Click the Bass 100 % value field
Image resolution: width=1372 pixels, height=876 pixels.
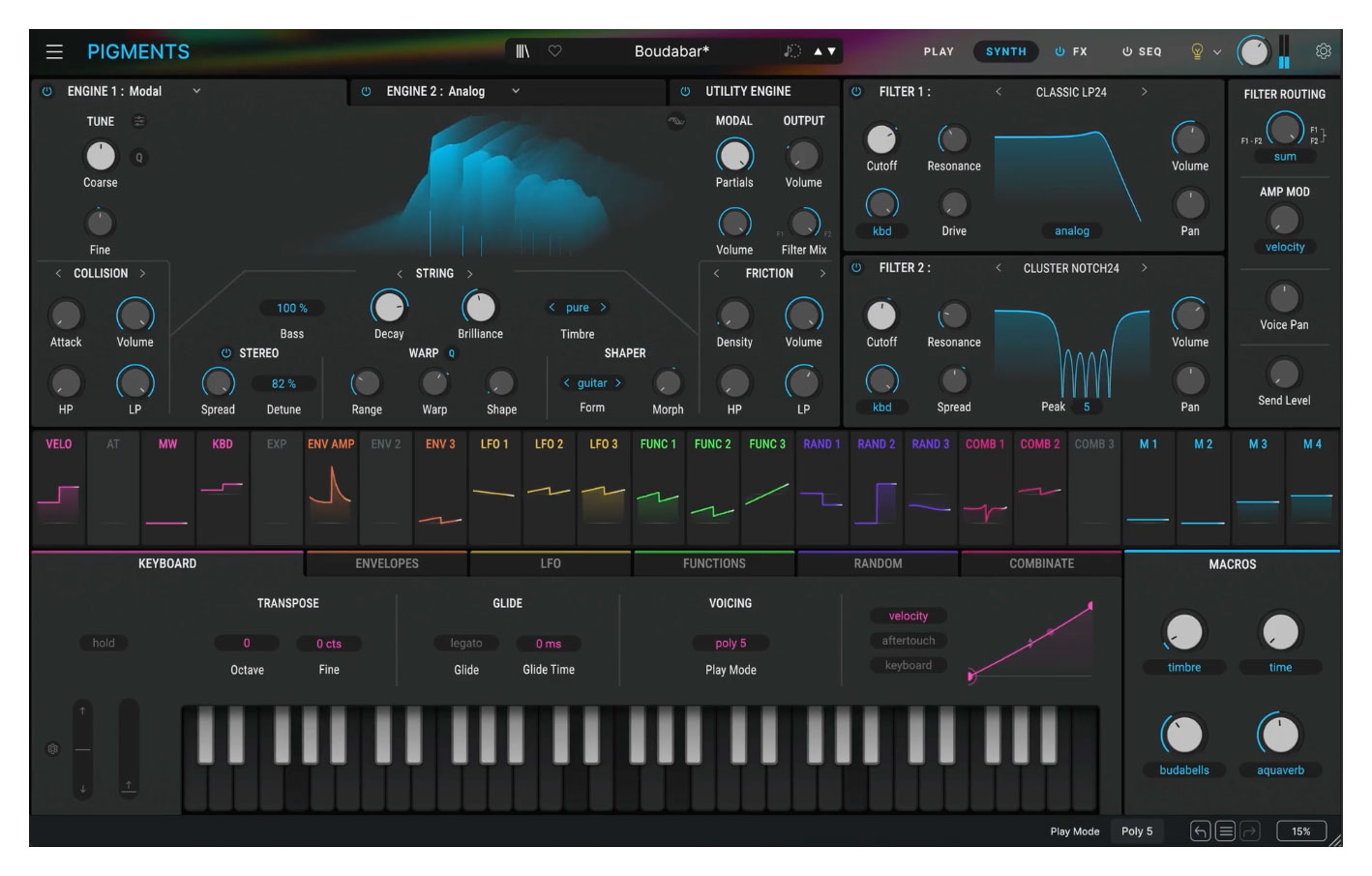(292, 308)
